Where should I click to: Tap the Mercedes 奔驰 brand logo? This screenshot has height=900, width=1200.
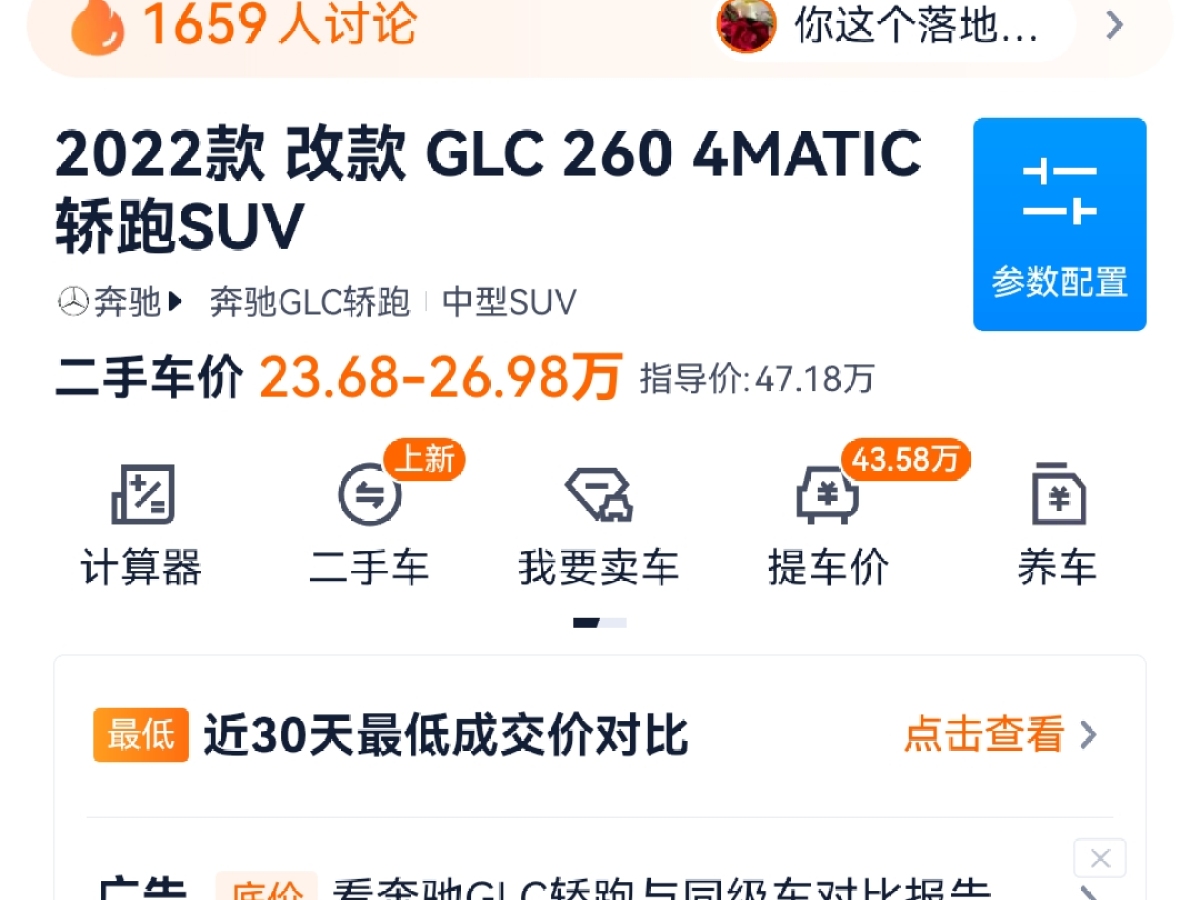tap(73, 301)
